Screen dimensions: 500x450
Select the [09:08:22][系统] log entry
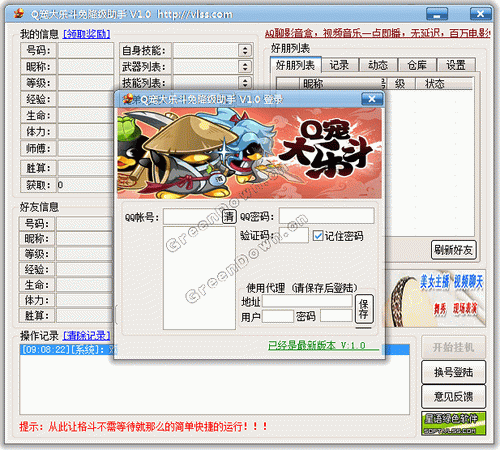coord(215,350)
